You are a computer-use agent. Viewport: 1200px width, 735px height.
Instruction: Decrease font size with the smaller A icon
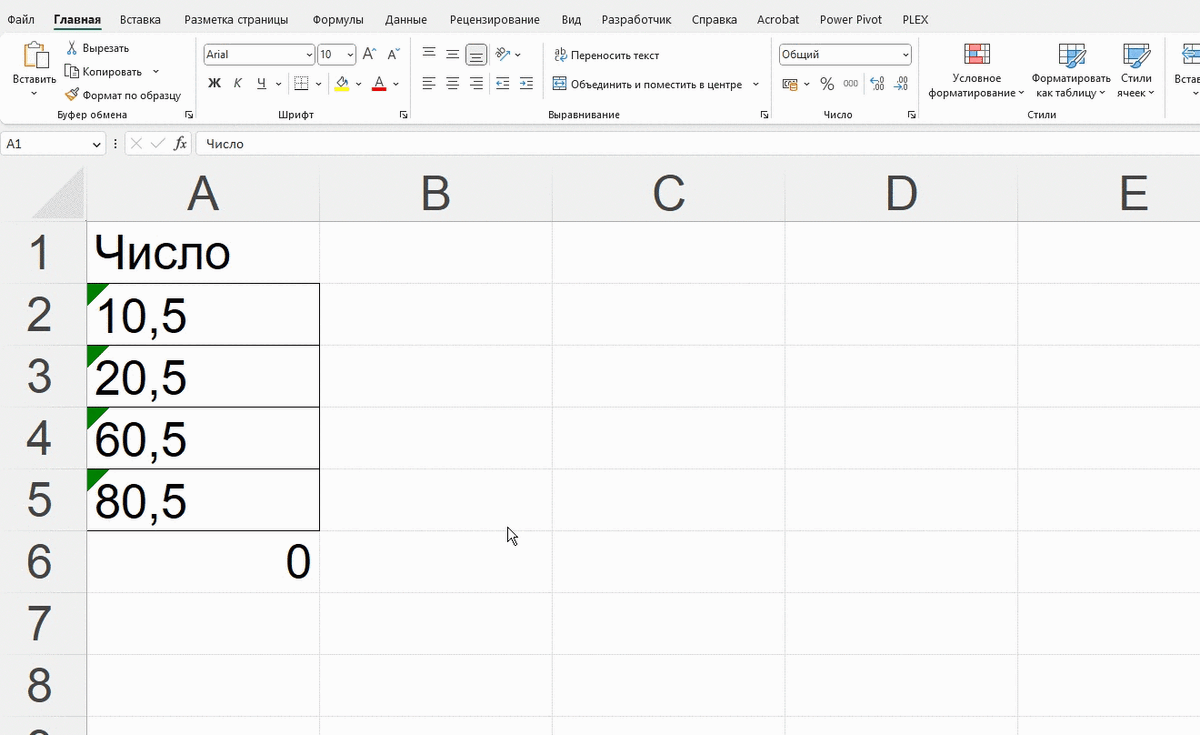[x=394, y=55]
